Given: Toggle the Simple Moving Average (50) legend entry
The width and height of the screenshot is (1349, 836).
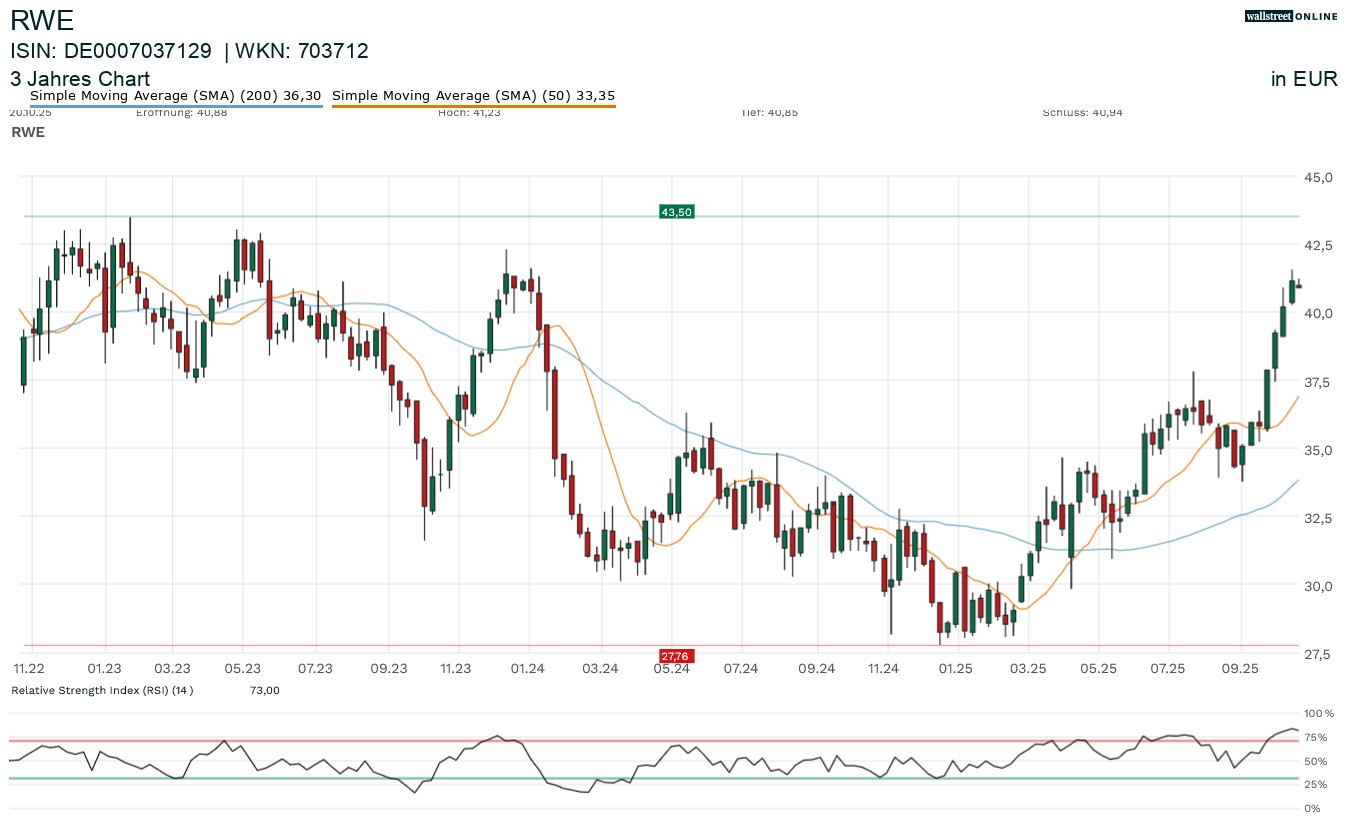Looking at the screenshot, I should click(473, 96).
